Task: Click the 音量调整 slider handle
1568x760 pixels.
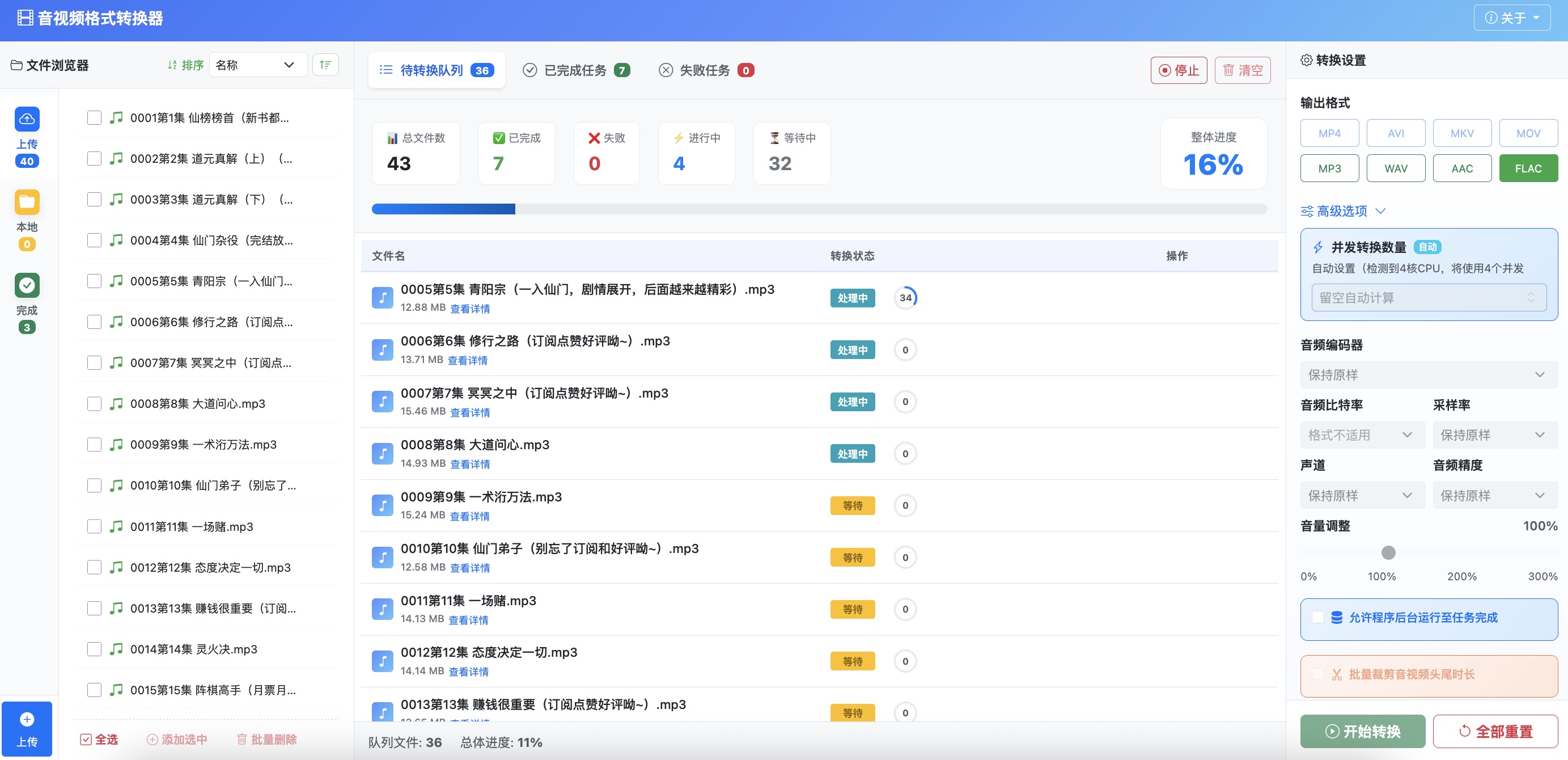Action: (x=1388, y=552)
